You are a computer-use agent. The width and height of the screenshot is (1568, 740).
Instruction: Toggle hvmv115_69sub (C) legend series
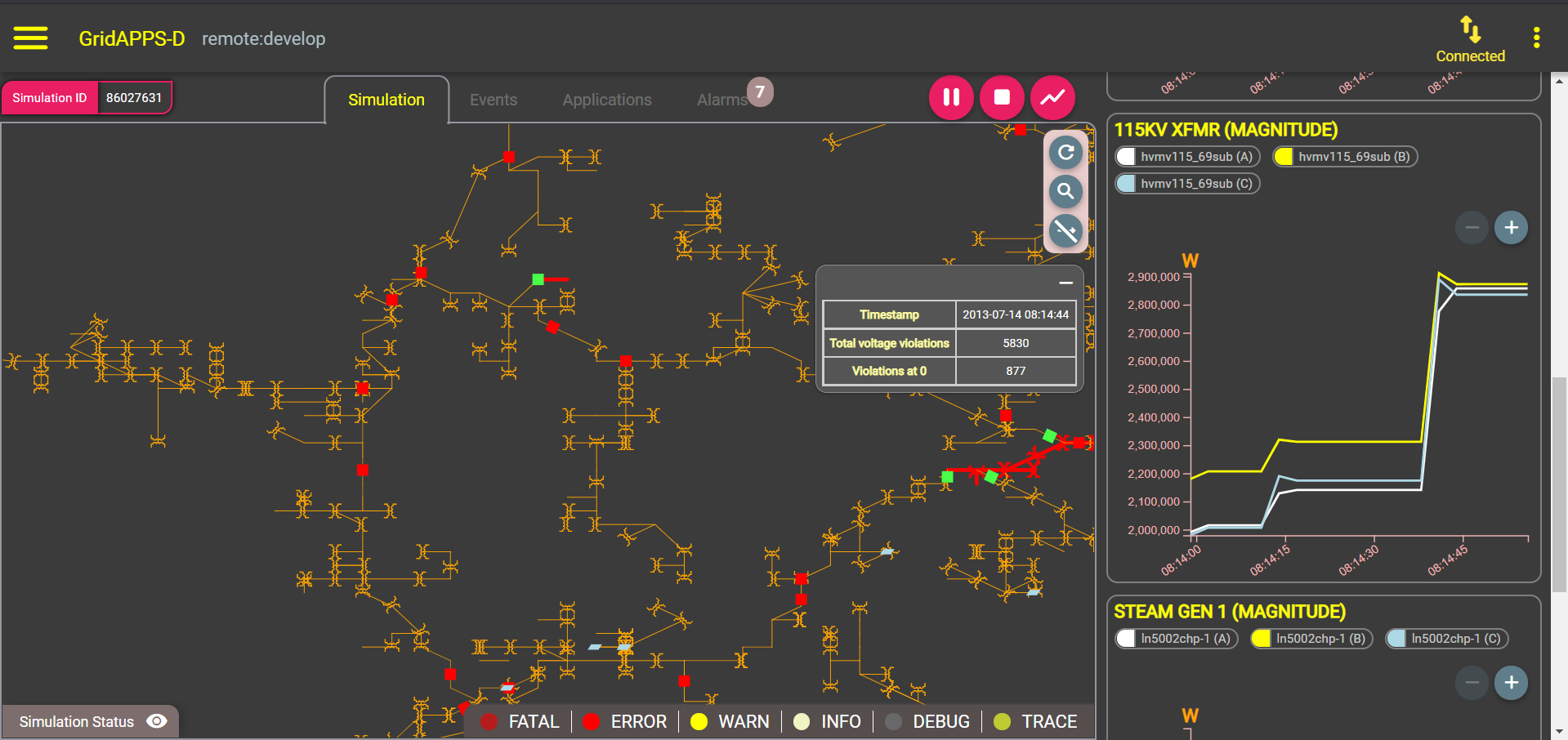[1187, 184]
